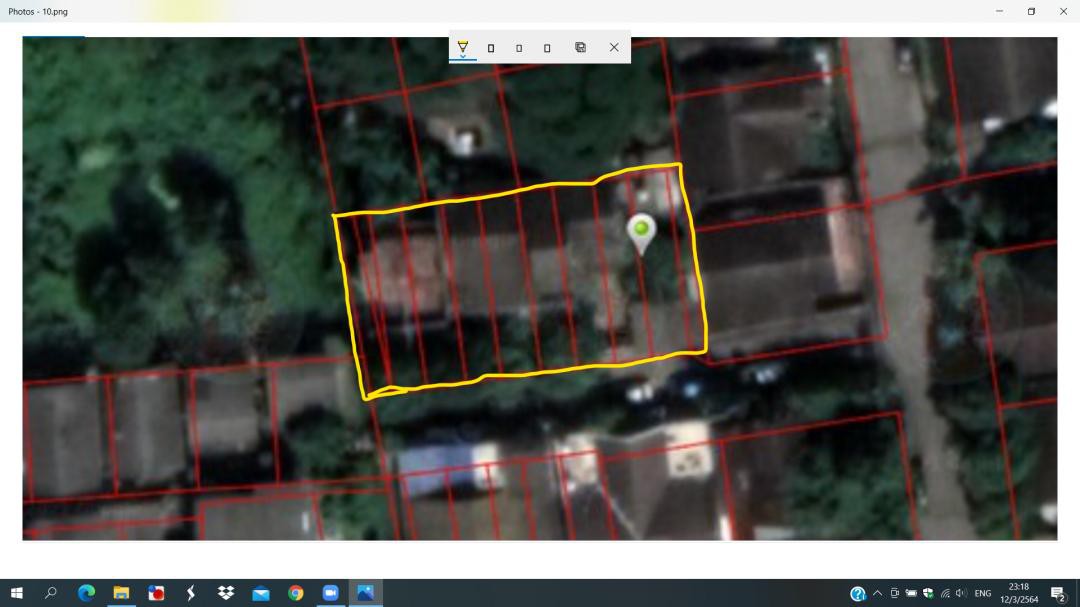
Task: Open the Mail app from taskbar
Action: click(261, 593)
